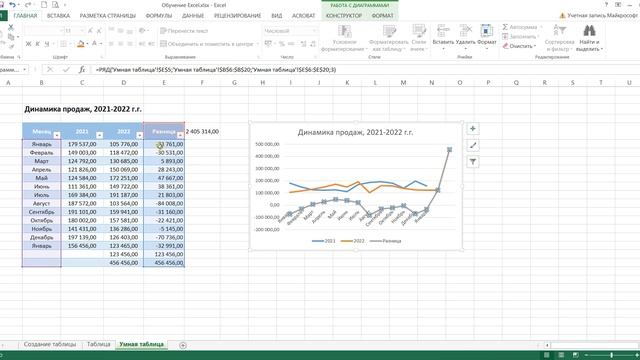Click the Заполнить fill button
The width and height of the screenshot is (640, 360).
[x=520, y=37]
